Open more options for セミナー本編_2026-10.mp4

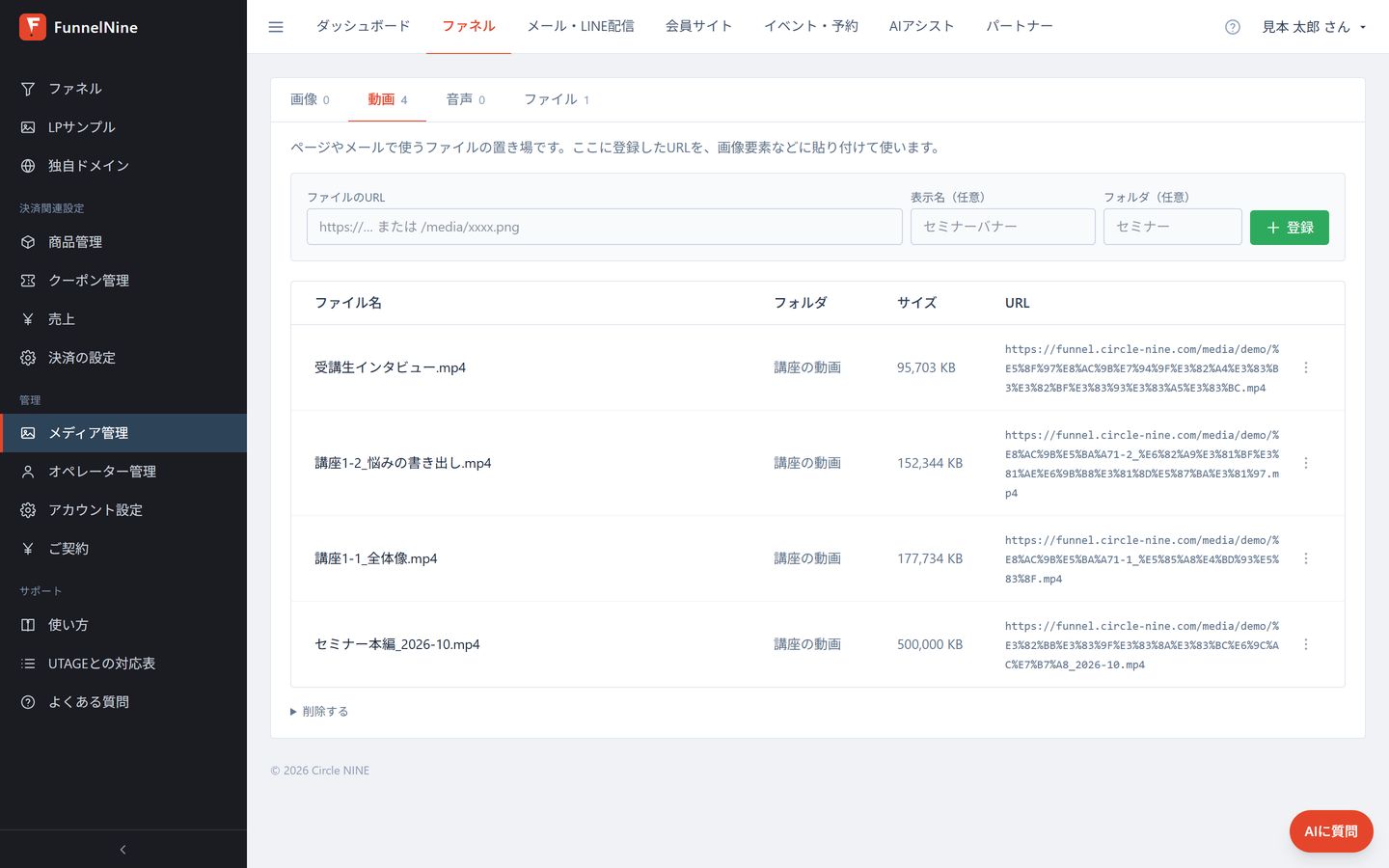tap(1306, 644)
